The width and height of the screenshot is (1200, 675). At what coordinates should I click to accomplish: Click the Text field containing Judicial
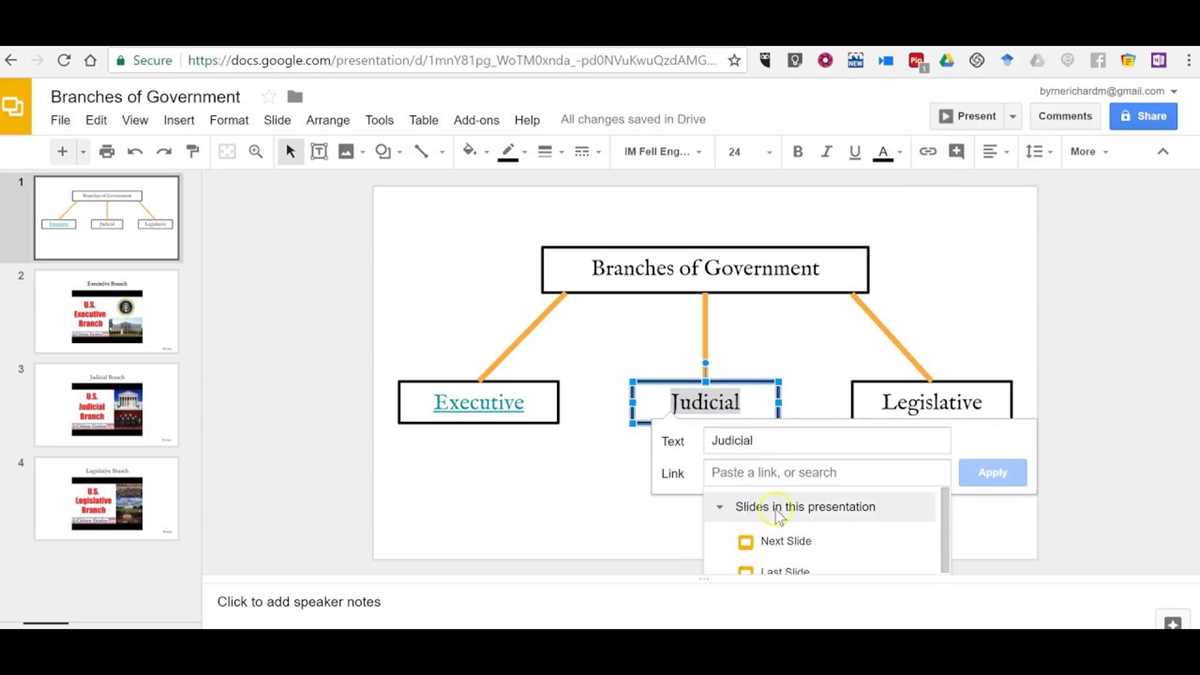click(827, 441)
